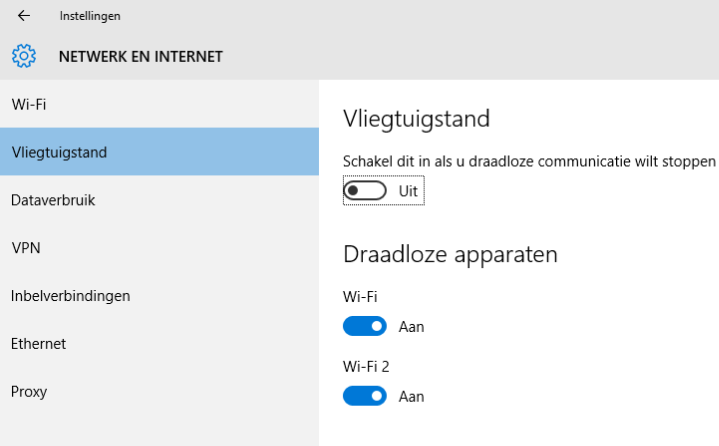719x446 pixels.
Task: Click the Aan label under Wi-Fi
Action: pyautogui.click(x=411, y=326)
